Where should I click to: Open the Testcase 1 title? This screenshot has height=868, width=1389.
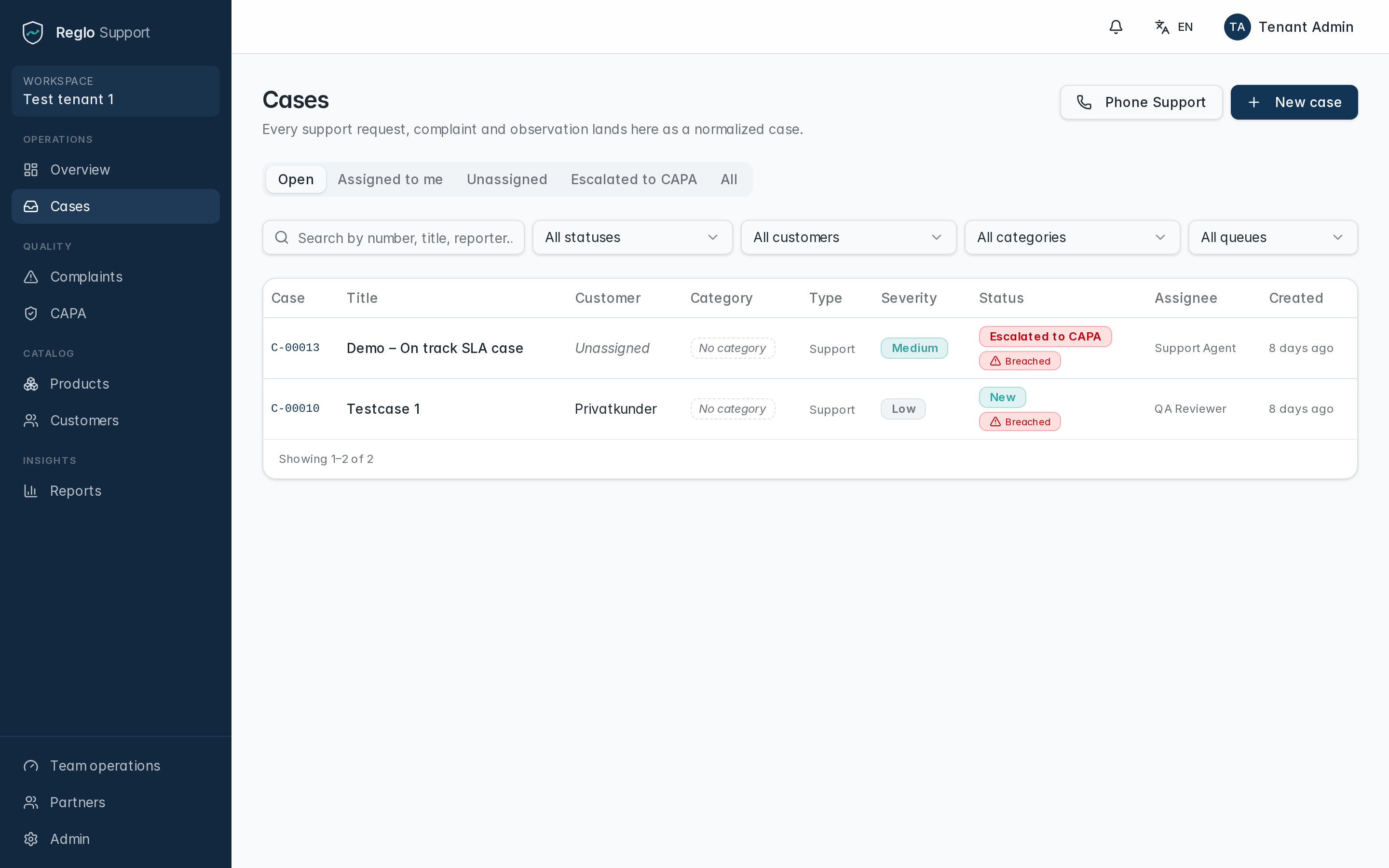(383, 409)
